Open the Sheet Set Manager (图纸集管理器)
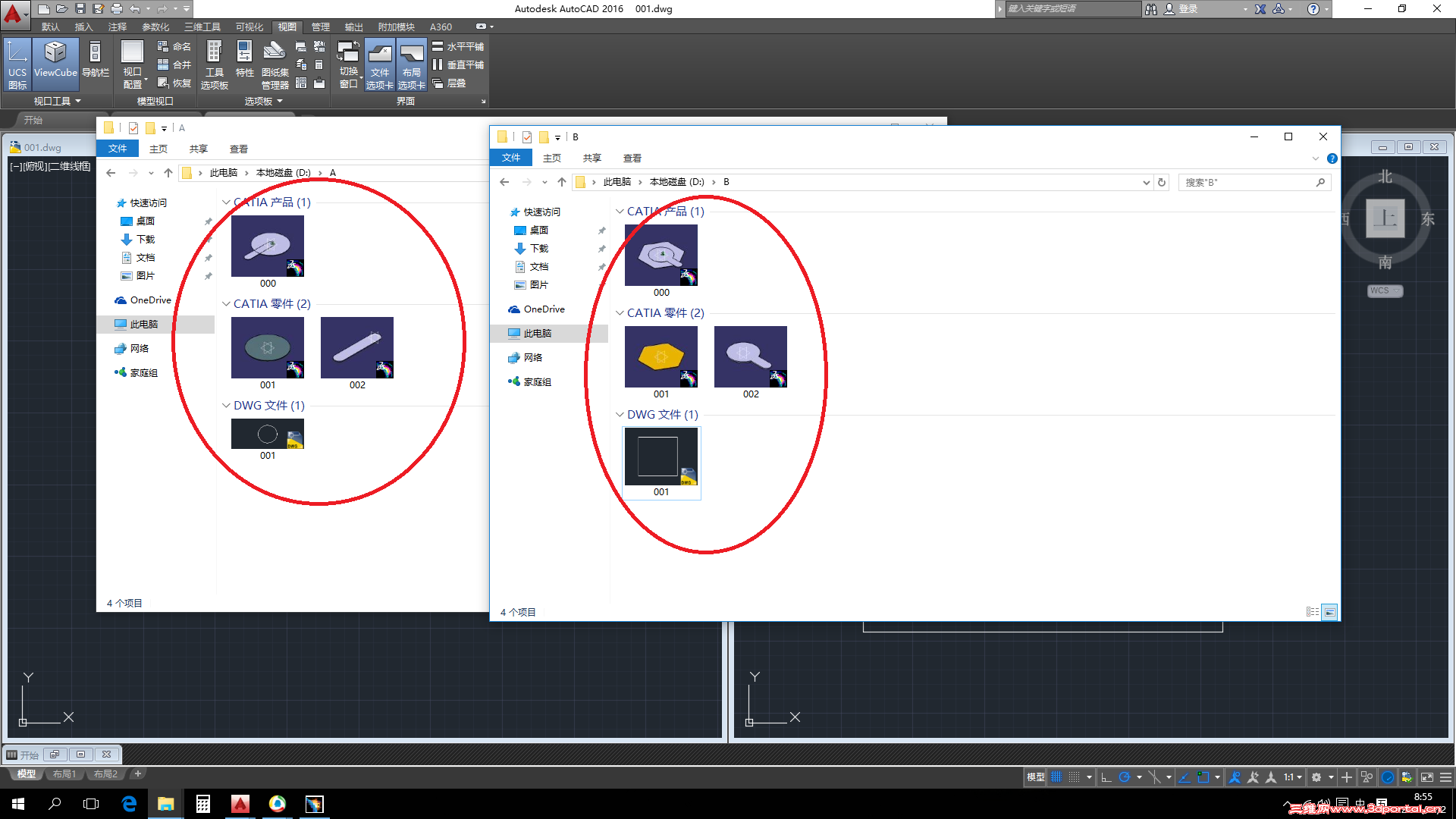 [275, 64]
